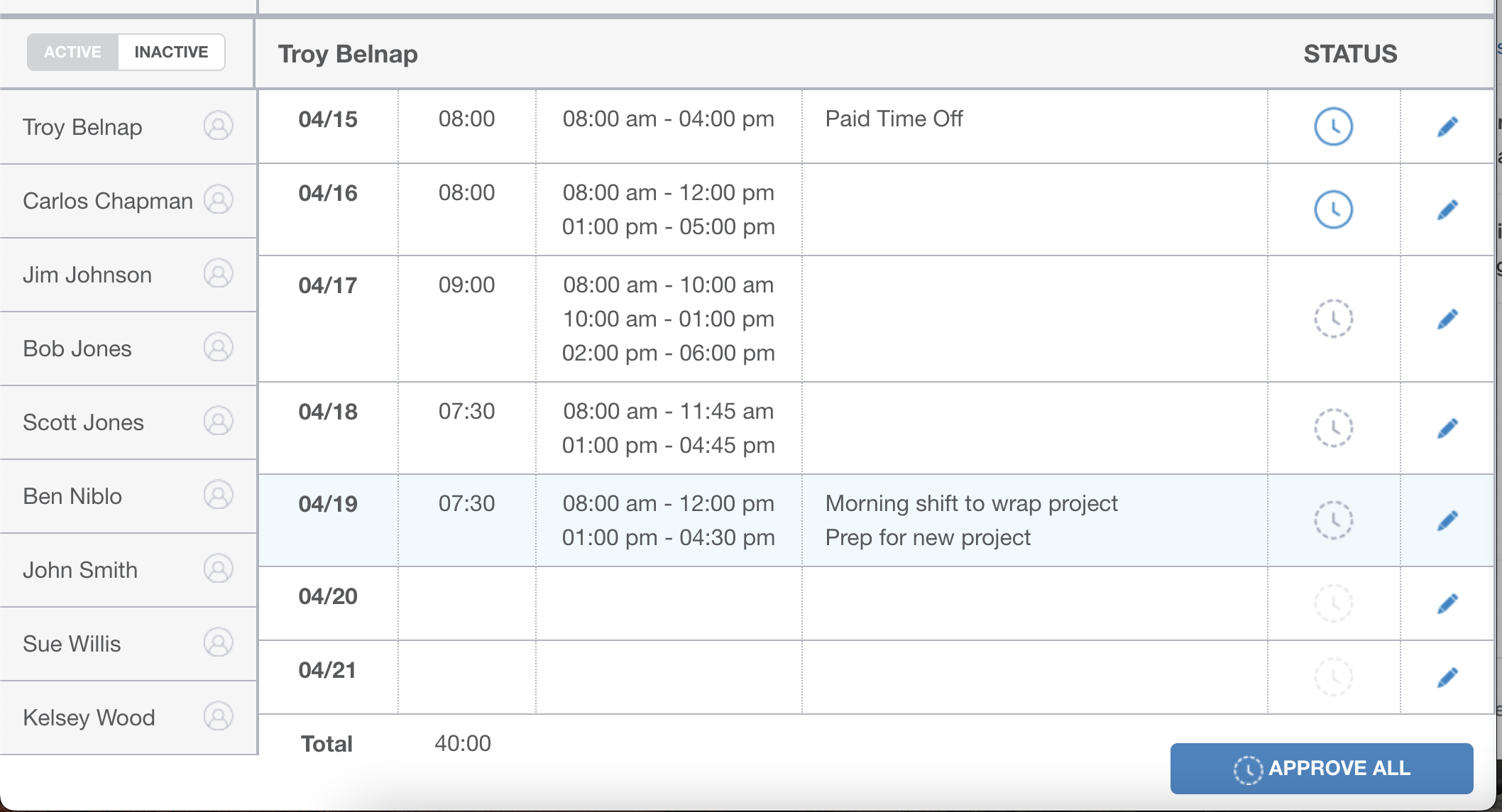Approve the 04/19 entry via its clock icon
This screenshot has height=812, width=1502.
pyautogui.click(x=1334, y=520)
